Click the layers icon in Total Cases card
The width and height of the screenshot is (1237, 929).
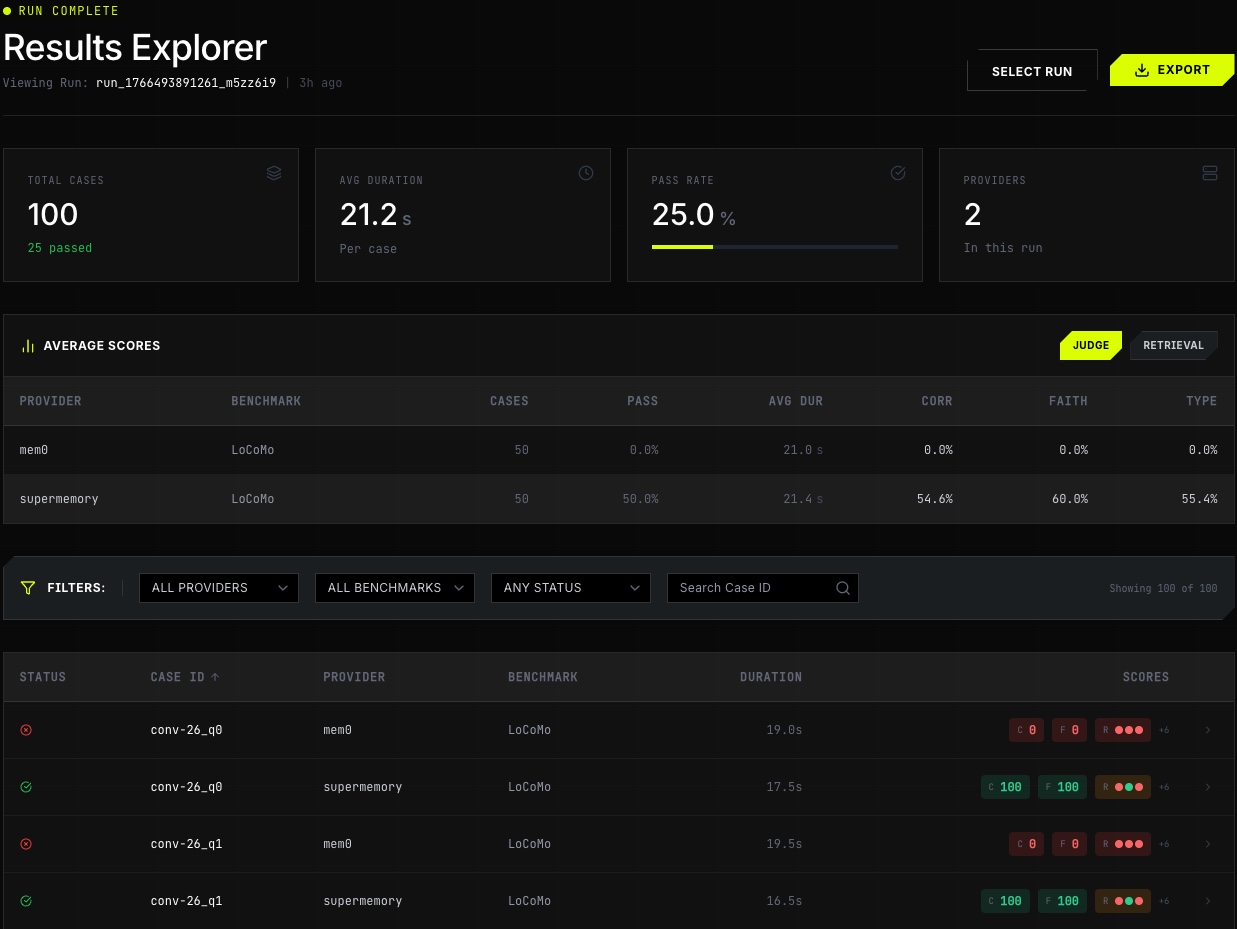coord(274,173)
